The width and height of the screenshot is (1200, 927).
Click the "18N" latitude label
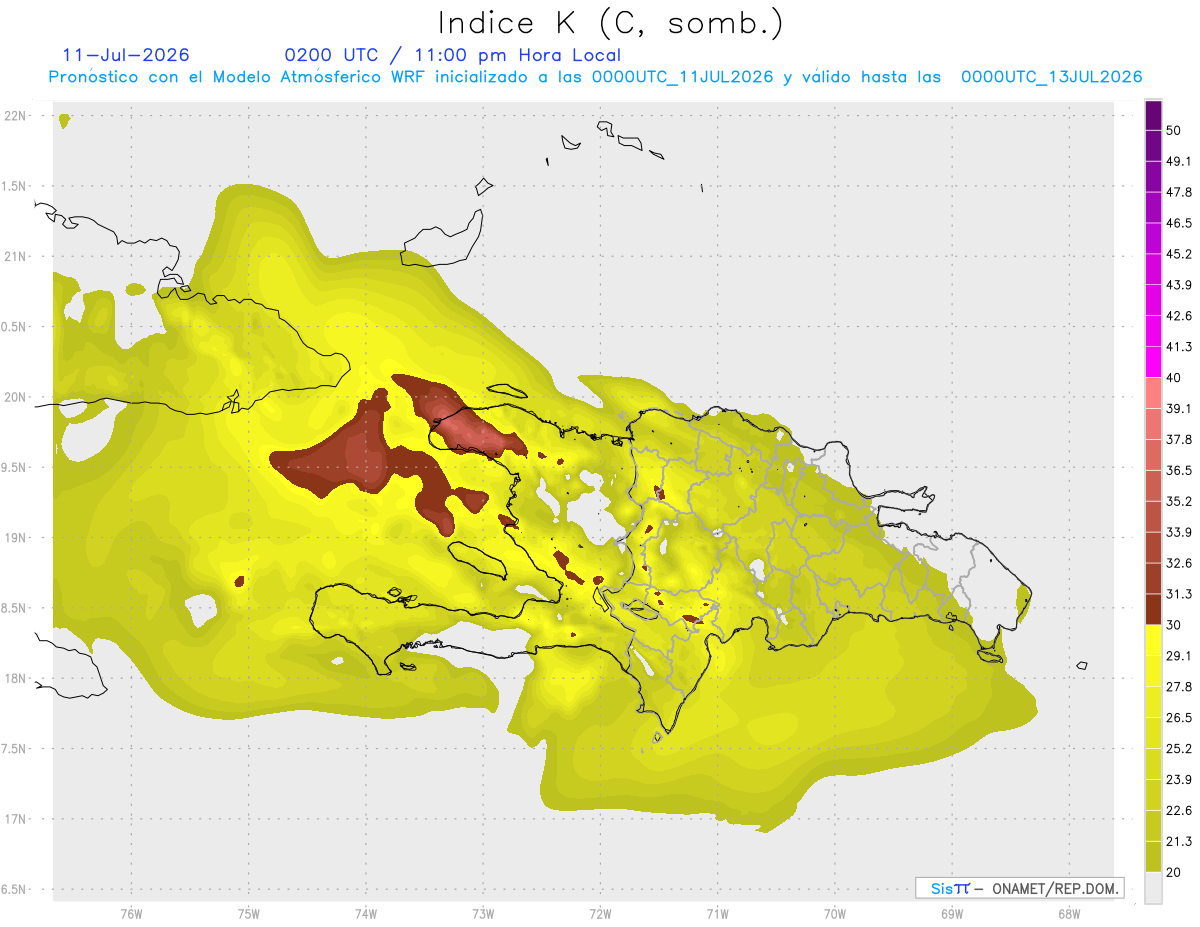(x=16, y=679)
